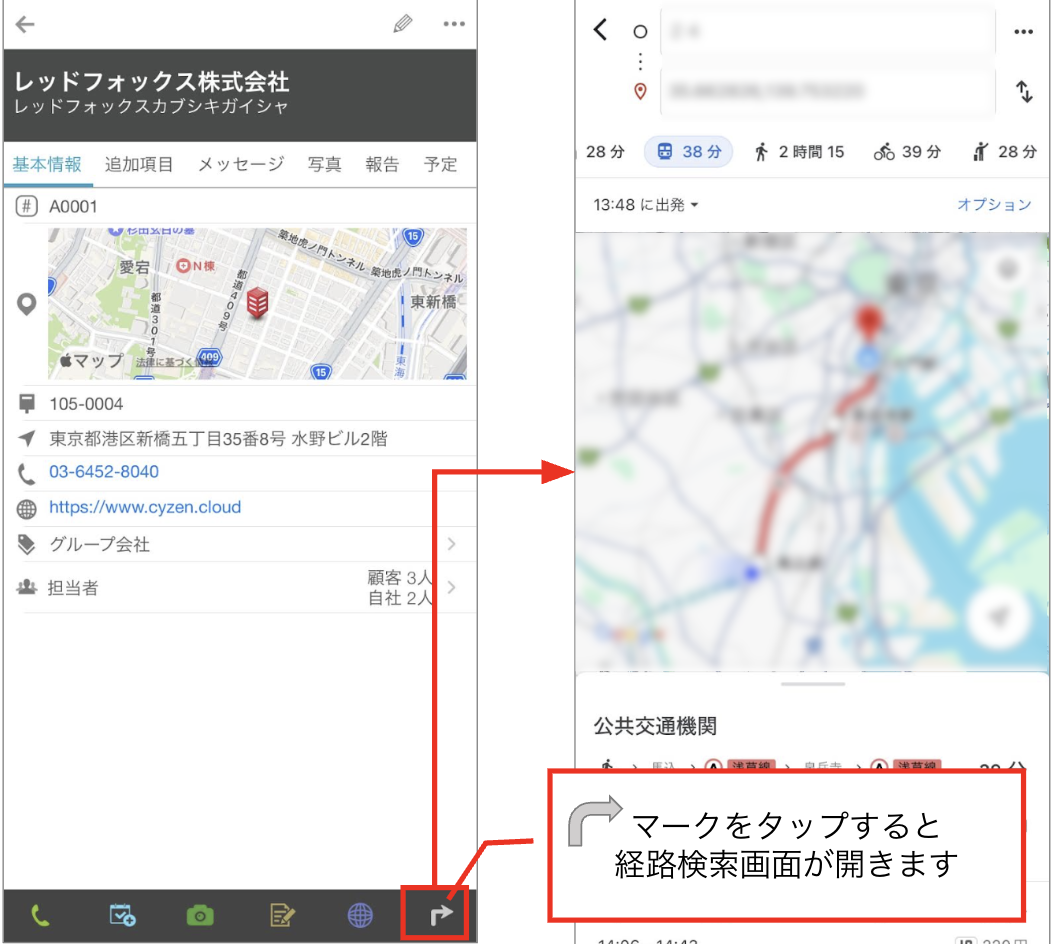This screenshot has height=944, width=1054.
Task: Tap the globe icon beside the URL
Action: pos(26,509)
